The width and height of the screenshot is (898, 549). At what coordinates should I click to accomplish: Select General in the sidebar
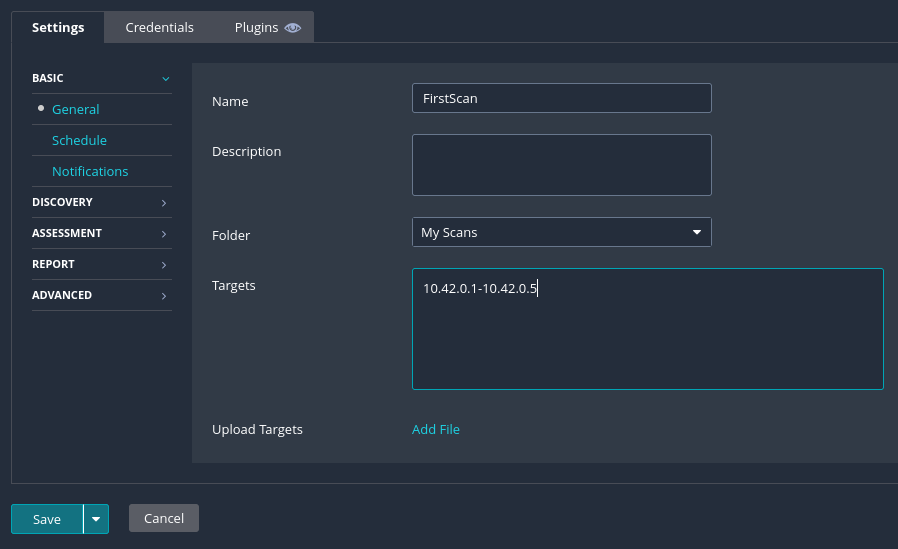pyautogui.click(x=75, y=109)
